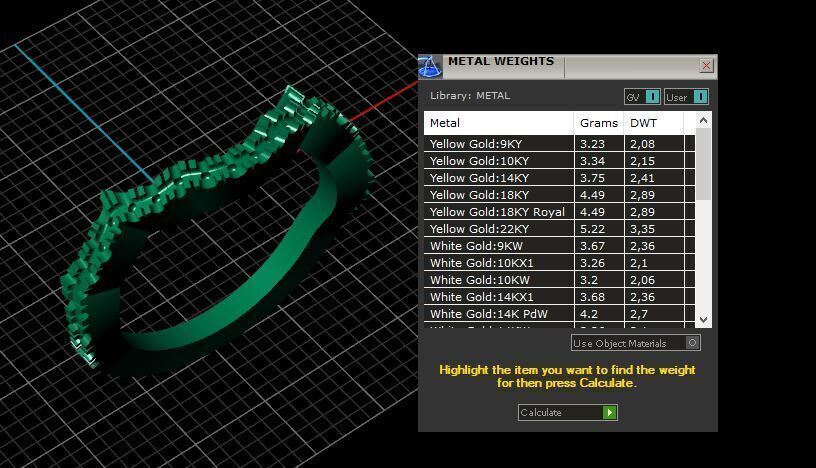Image resolution: width=816 pixels, height=468 pixels.
Task: Select the Yellow Gold:22KY row
Action: (x=559, y=229)
